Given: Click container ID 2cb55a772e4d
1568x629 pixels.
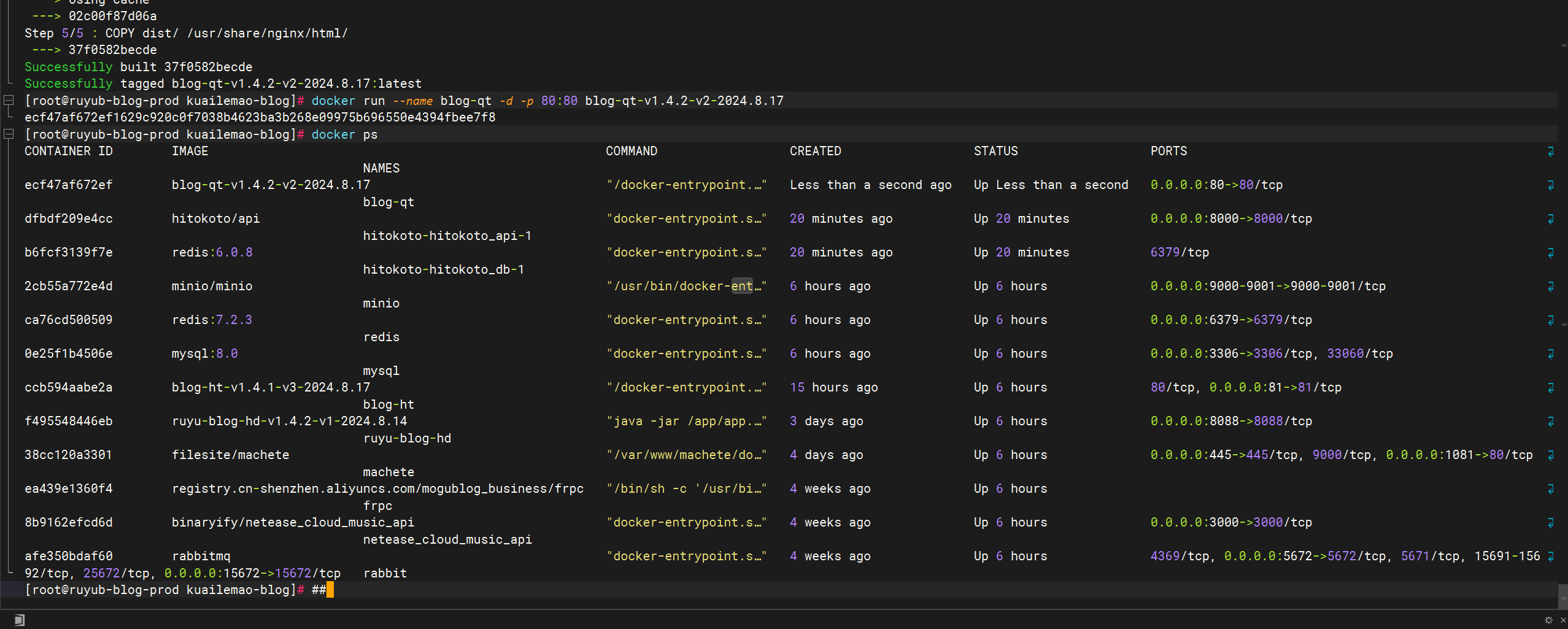Looking at the screenshot, I should click(69, 286).
